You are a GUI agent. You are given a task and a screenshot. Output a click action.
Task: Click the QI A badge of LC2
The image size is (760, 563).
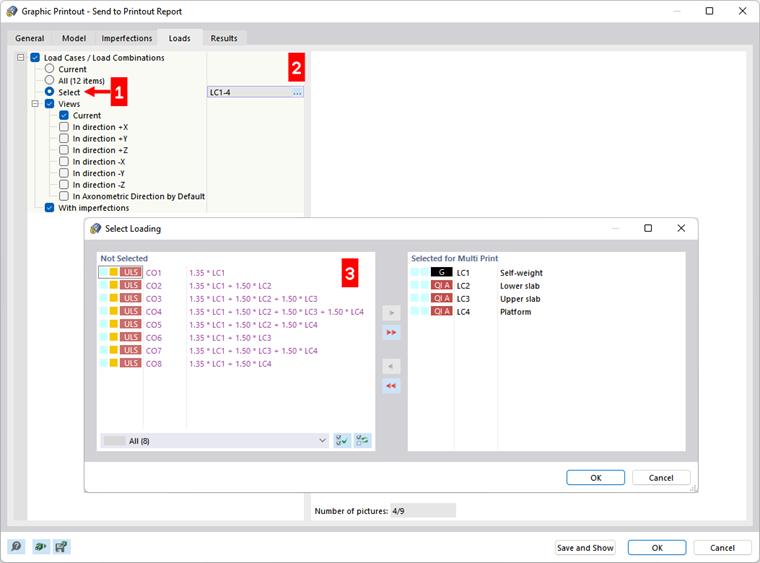[442, 285]
